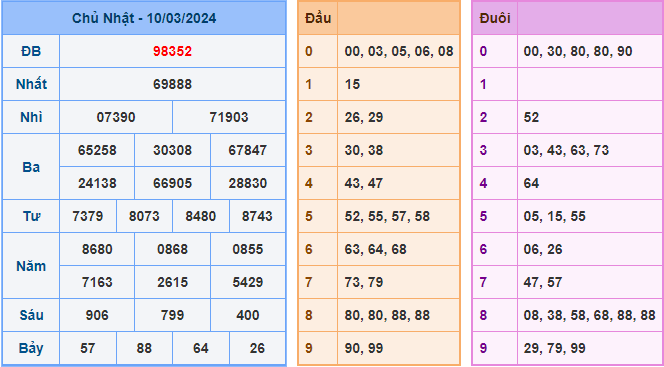Select Đầu row values 73, 79
664x367 pixels.
click(x=364, y=282)
